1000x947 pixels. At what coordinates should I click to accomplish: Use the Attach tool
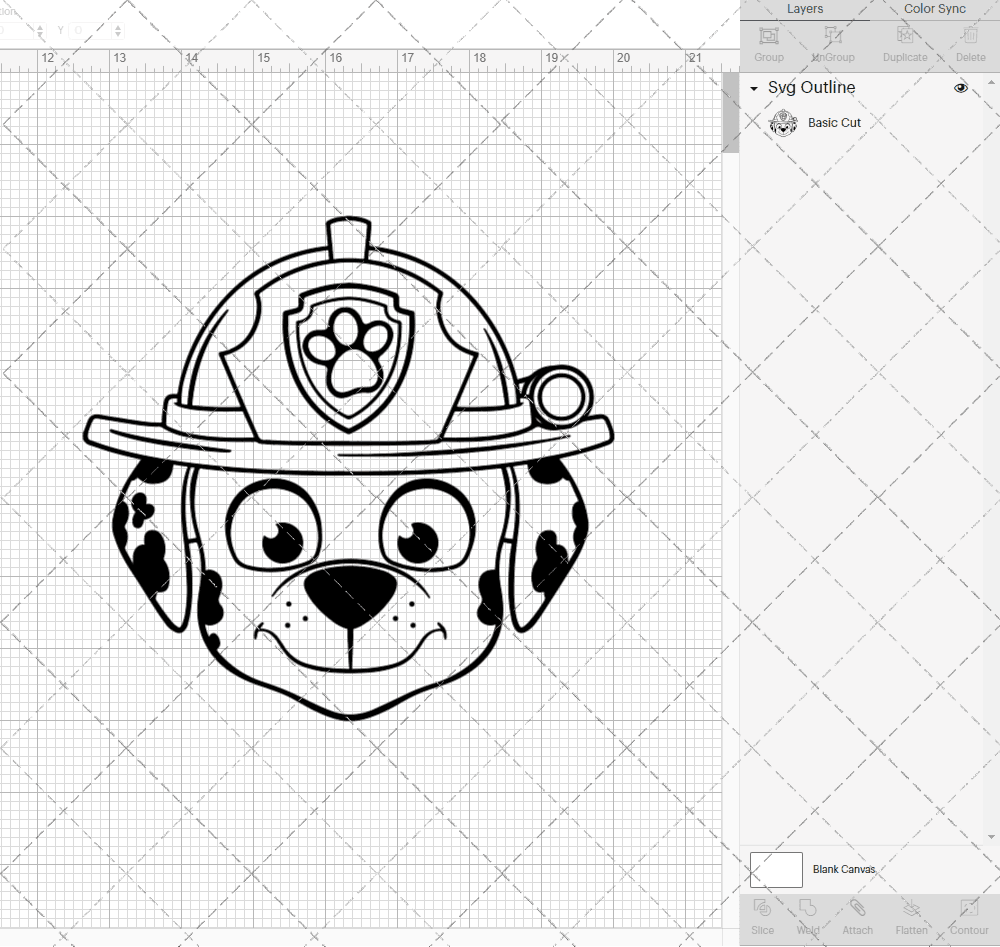coord(857,917)
